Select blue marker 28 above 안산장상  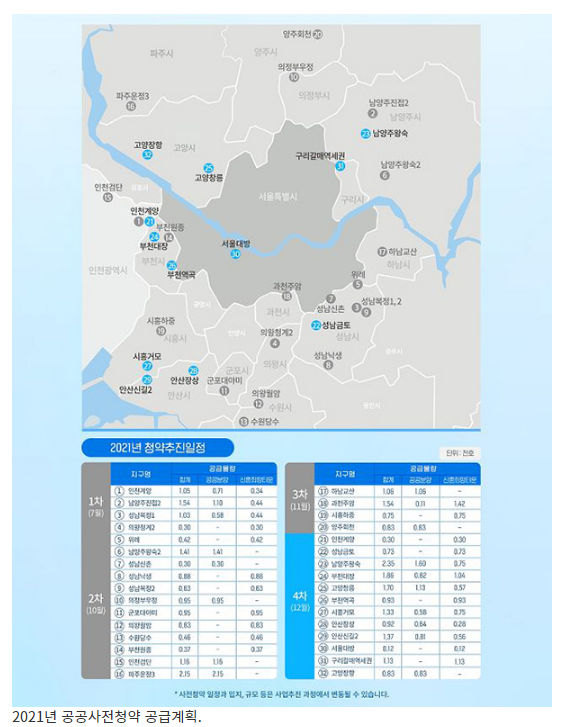point(193,370)
